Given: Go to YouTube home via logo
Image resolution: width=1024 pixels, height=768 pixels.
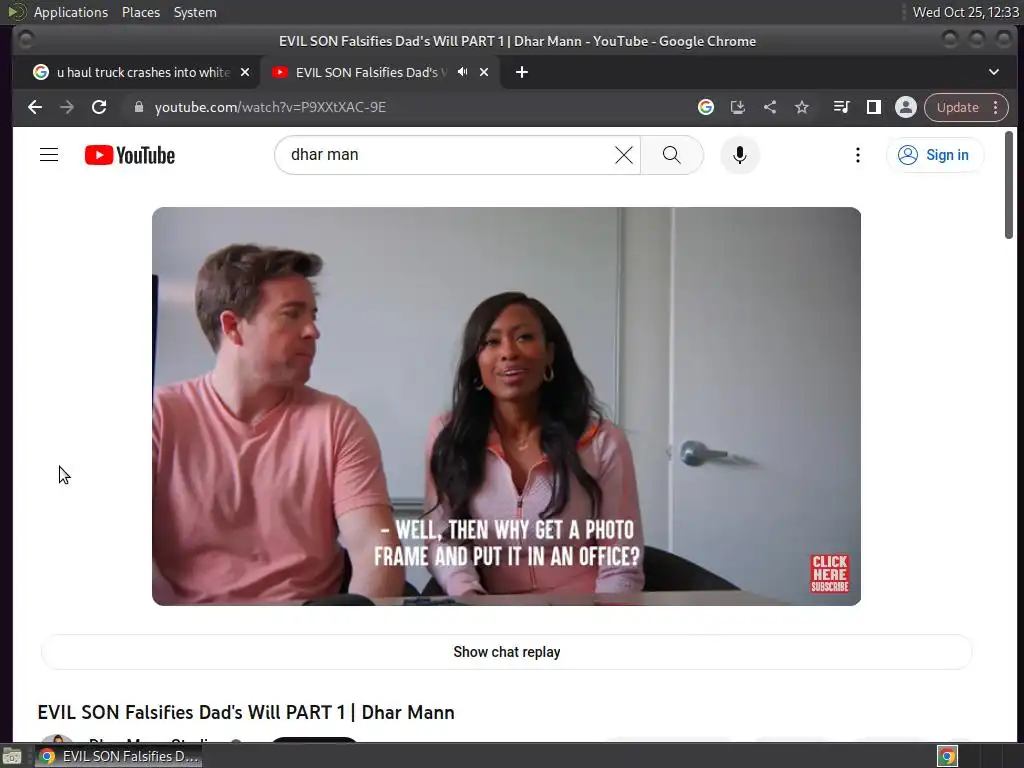Looking at the screenshot, I should [130, 155].
